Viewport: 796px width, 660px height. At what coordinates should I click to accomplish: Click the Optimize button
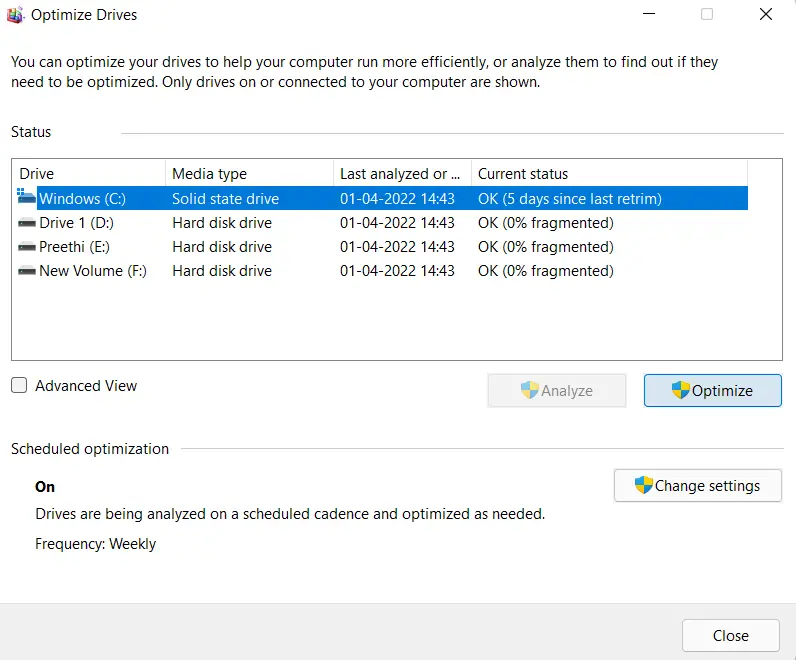(713, 390)
